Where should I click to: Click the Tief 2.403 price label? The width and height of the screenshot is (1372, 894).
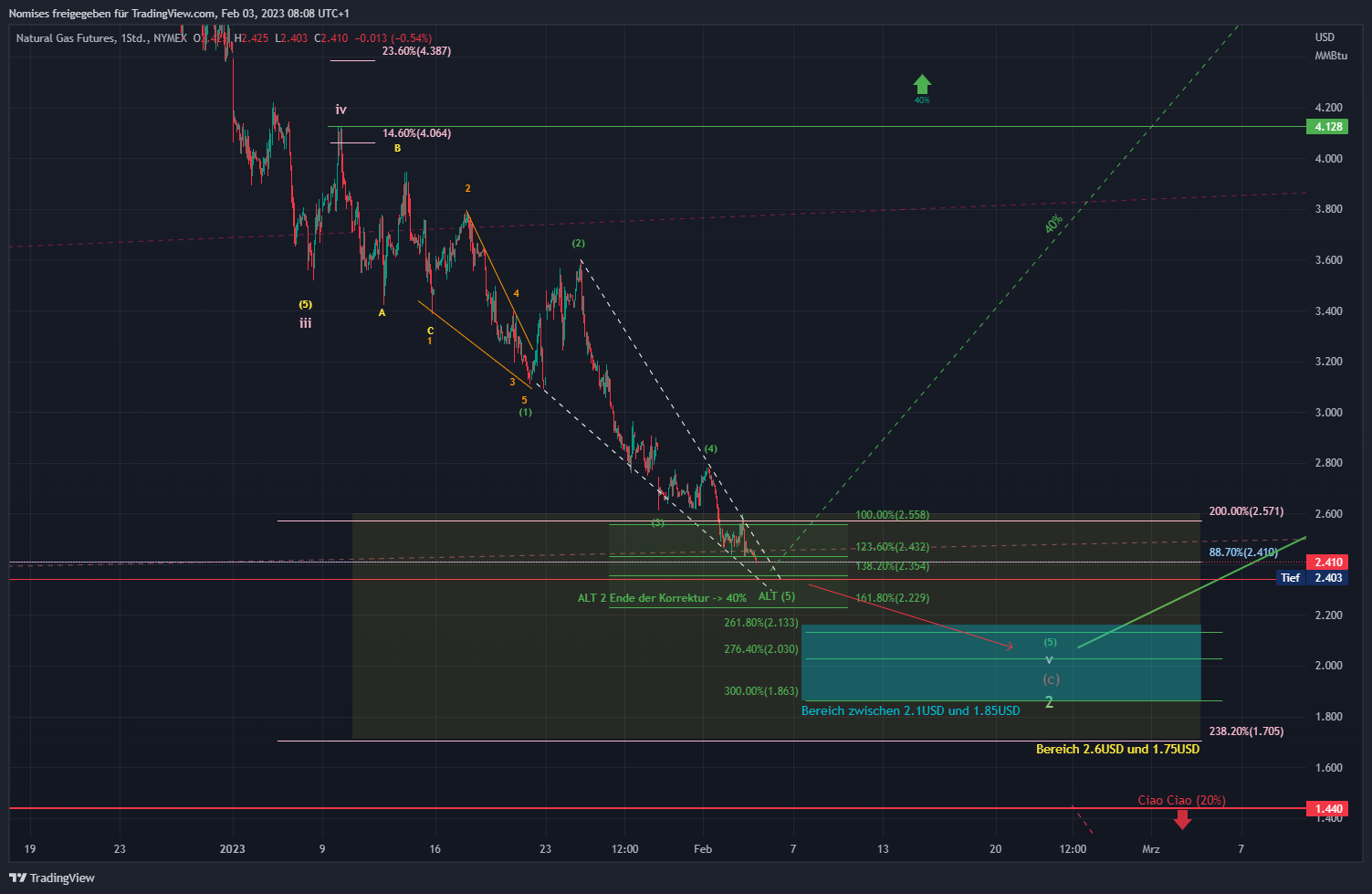(1312, 578)
